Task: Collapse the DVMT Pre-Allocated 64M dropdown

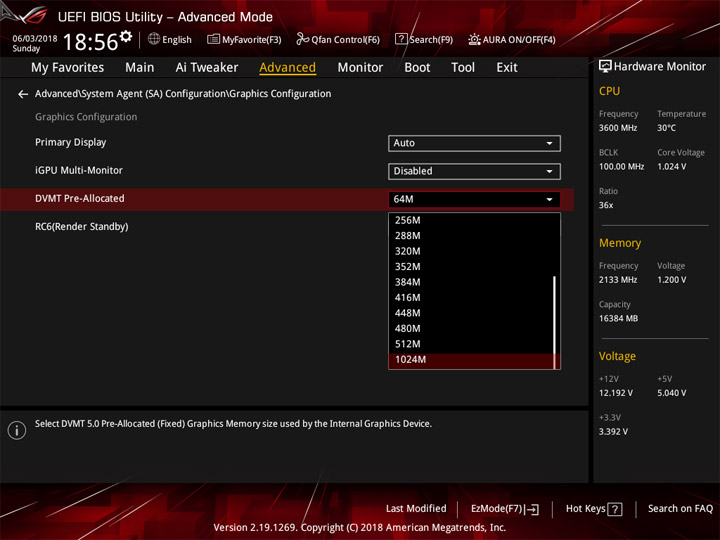Action: [x=474, y=199]
